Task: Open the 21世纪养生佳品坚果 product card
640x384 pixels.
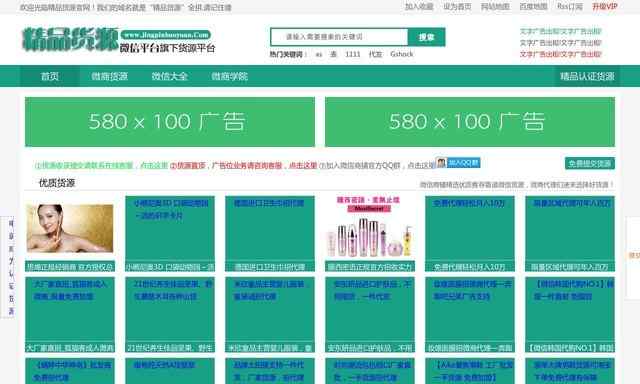Action: point(170,315)
